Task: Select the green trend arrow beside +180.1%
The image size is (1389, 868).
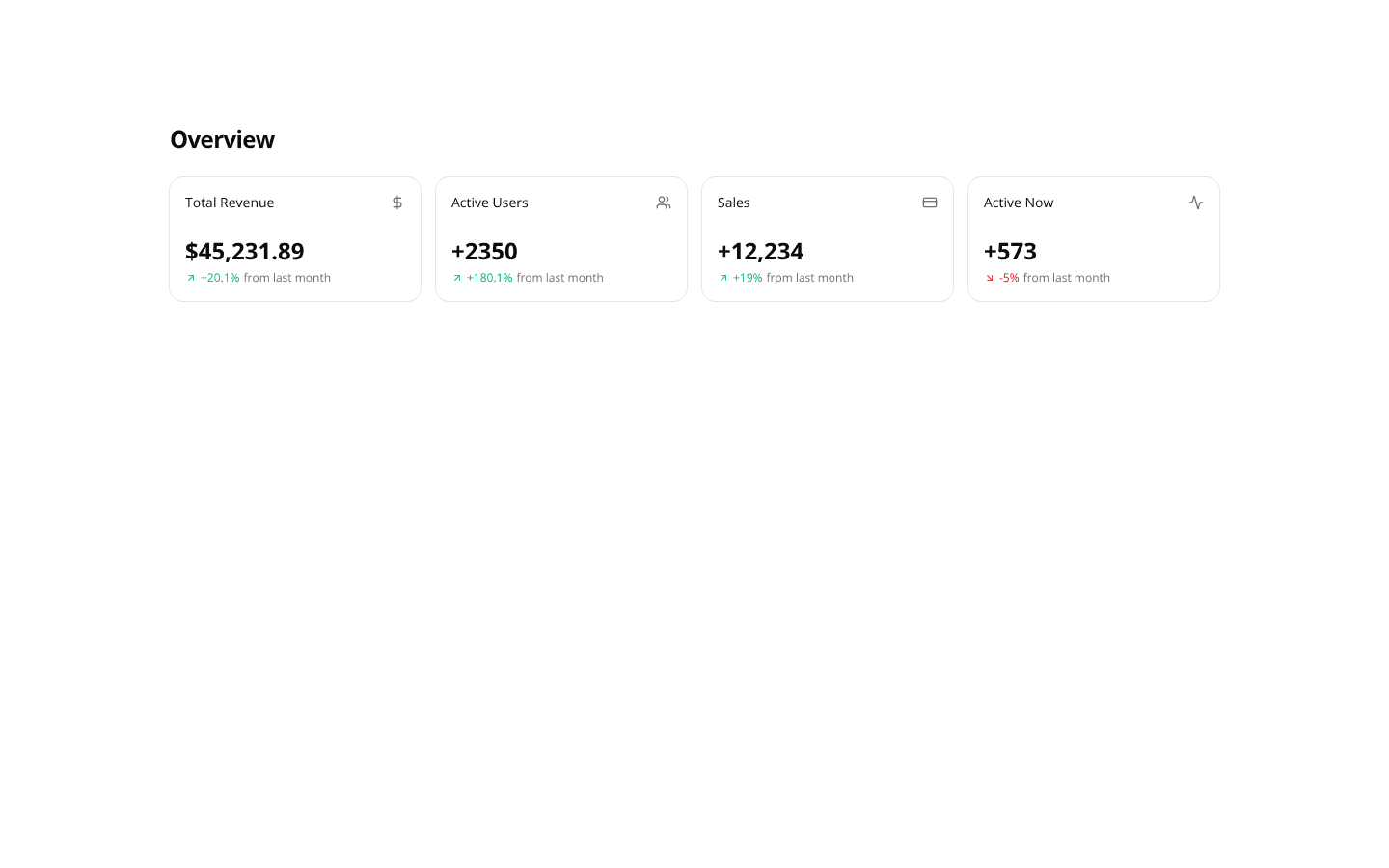Action: pos(456,278)
